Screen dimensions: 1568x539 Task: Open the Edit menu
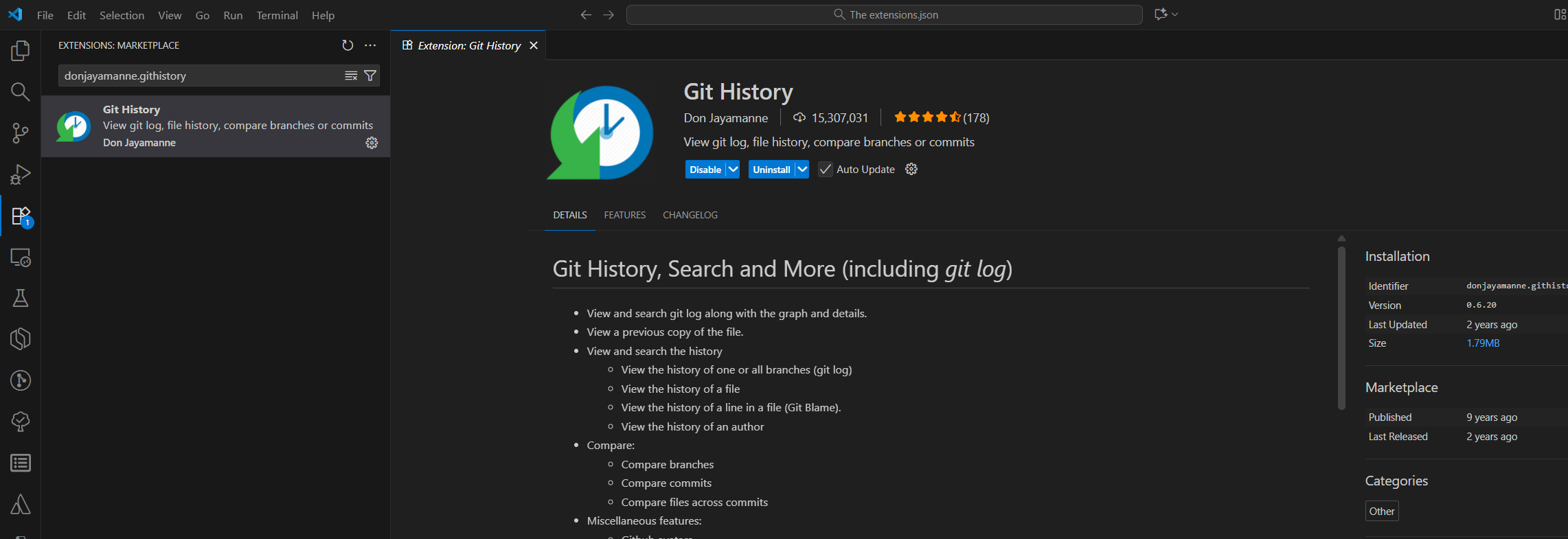tap(76, 15)
